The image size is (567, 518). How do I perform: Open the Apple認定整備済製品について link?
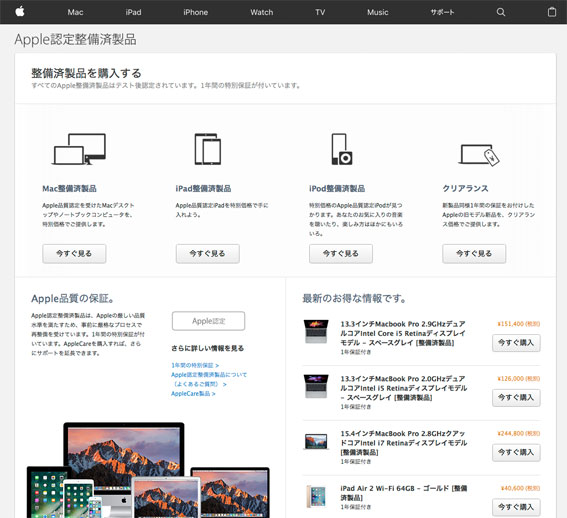pyautogui.click(x=209, y=379)
